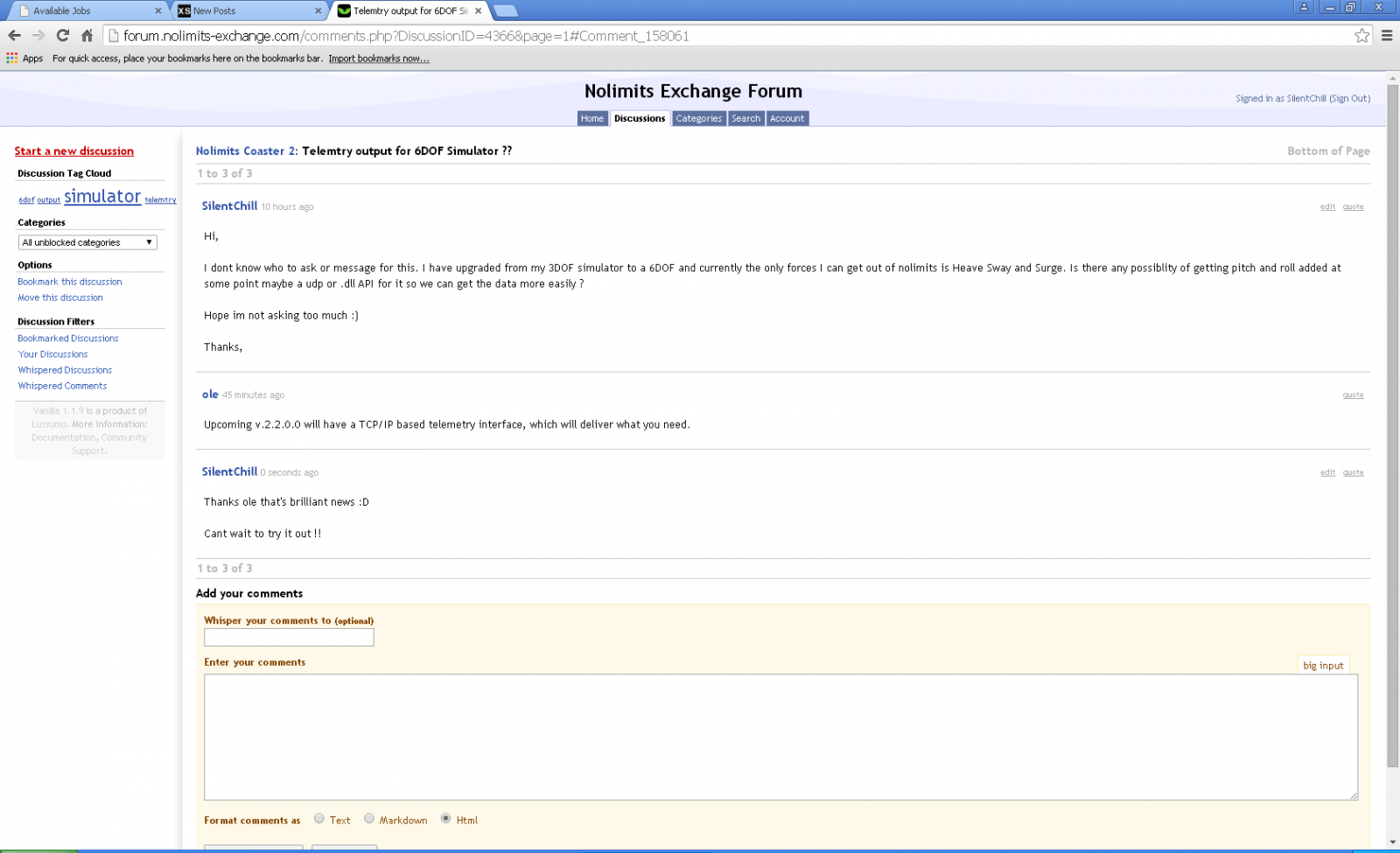Click the big input toggle
The height and width of the screenshot is (853, 1400).
click(x=1323, y=665)
